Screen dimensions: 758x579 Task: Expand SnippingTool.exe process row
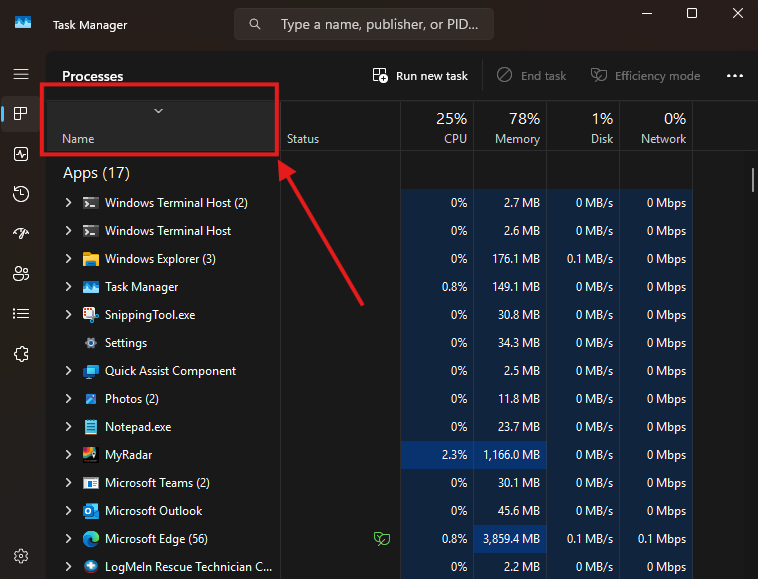pos(68,315)
